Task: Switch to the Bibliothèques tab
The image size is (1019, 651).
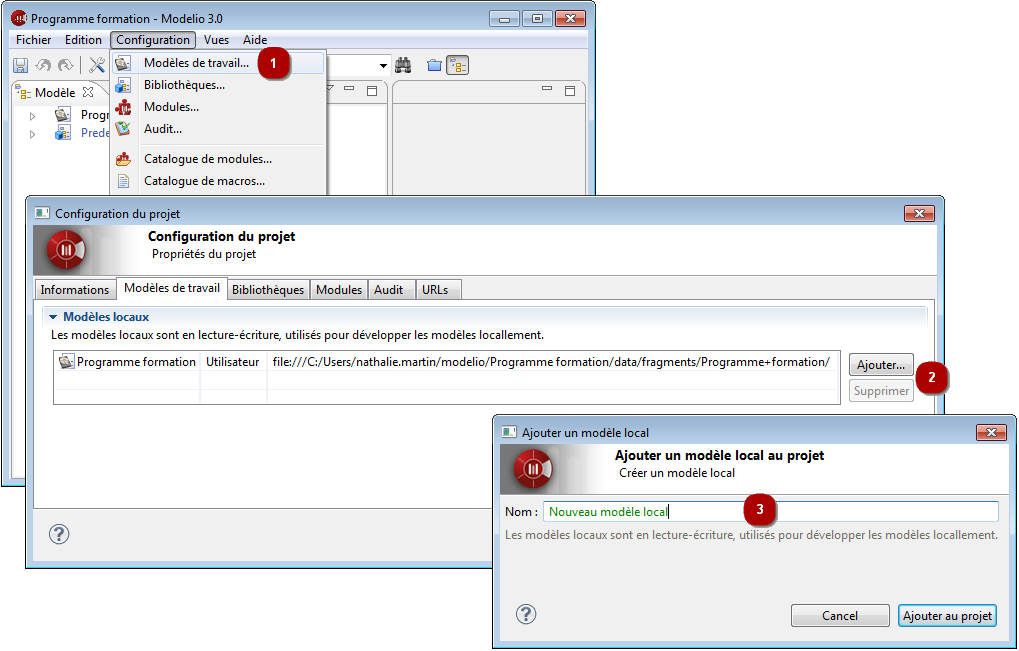Action: tap(267, 290)
